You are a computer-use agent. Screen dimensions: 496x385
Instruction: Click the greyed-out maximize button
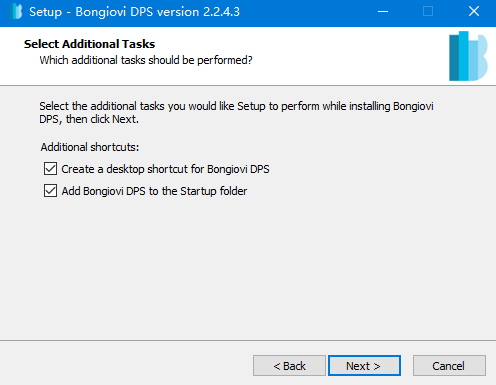click(428, 12)
